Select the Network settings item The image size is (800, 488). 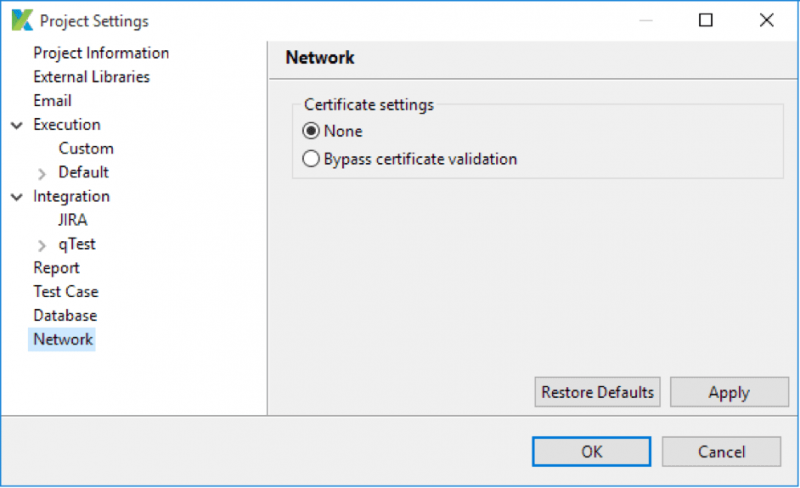[63, 340]
